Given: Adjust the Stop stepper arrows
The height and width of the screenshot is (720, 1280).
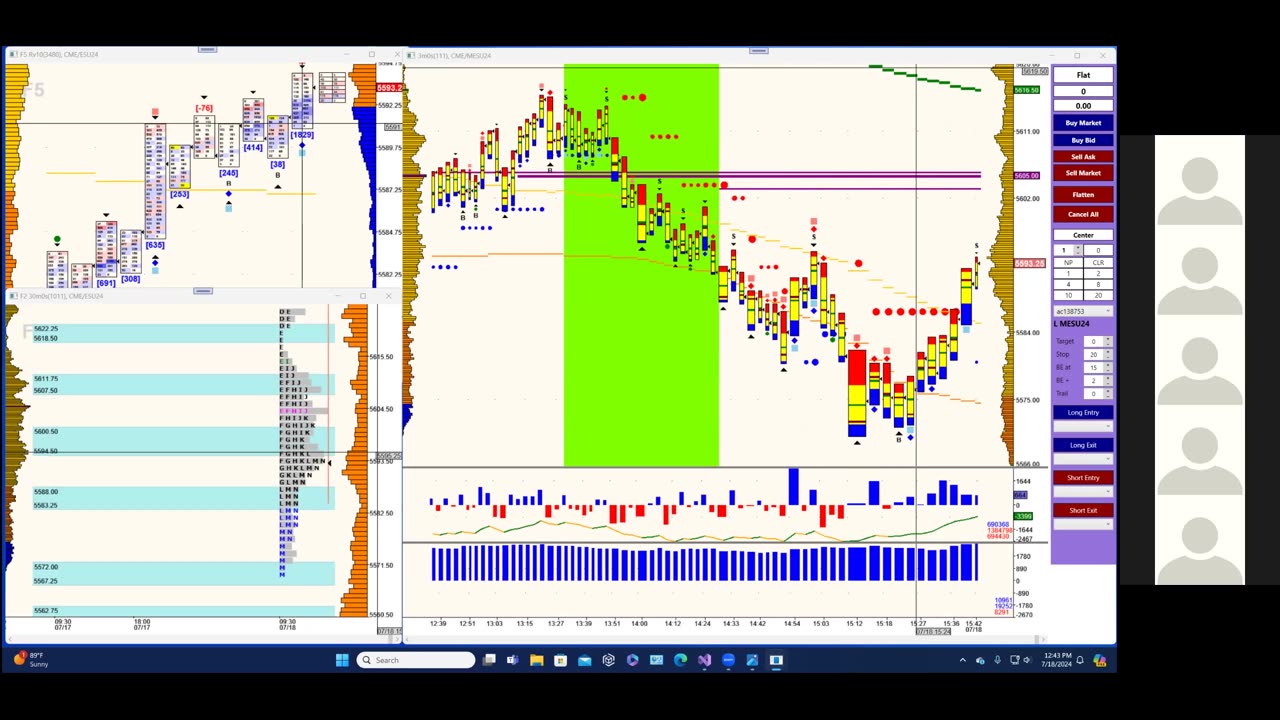Looking at the screenshot, I should 1108,354.
